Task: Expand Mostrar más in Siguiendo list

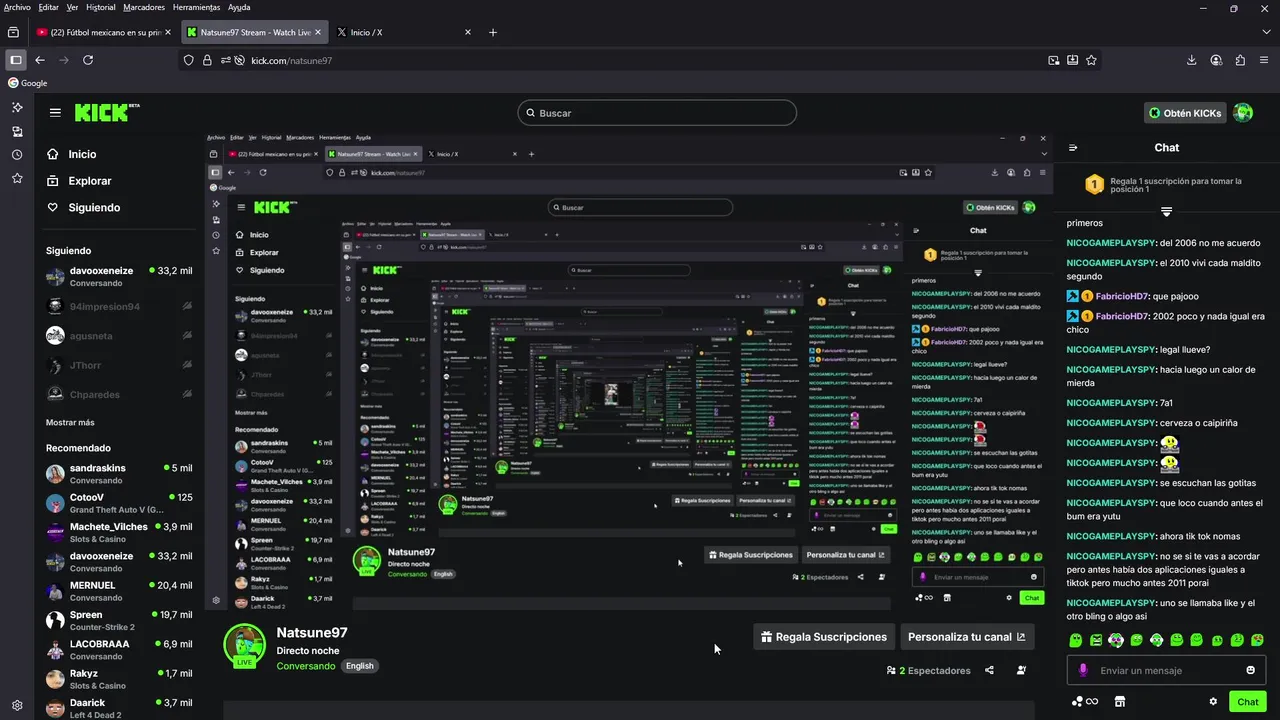Action: 70,422
